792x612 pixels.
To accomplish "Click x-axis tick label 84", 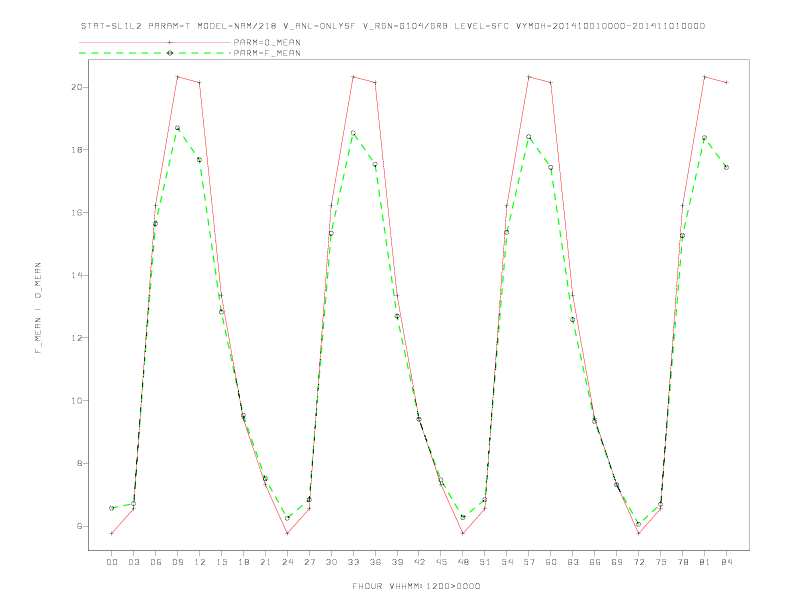I will click(x=726, y=562).
